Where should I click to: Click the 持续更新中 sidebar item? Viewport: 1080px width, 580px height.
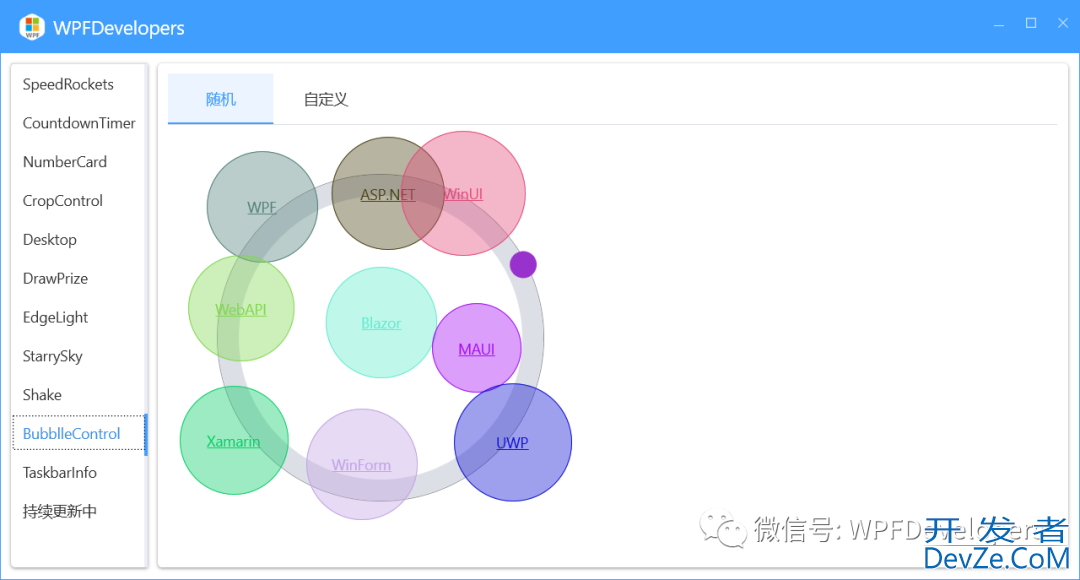(x=79, y=511)
